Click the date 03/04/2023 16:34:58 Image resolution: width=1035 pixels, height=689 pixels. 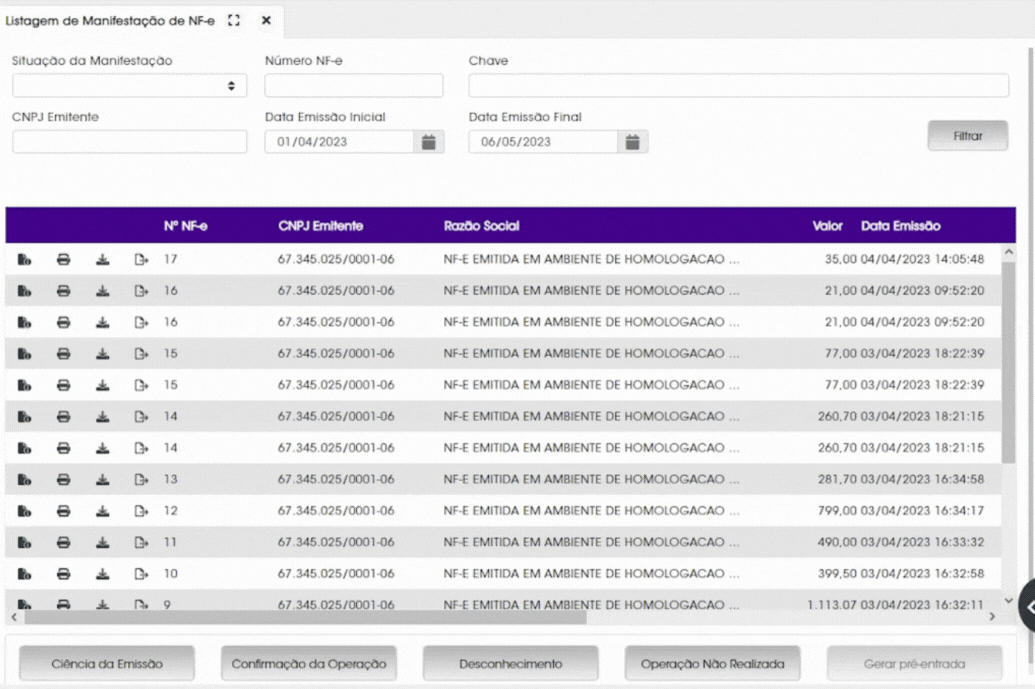[922, 480]
